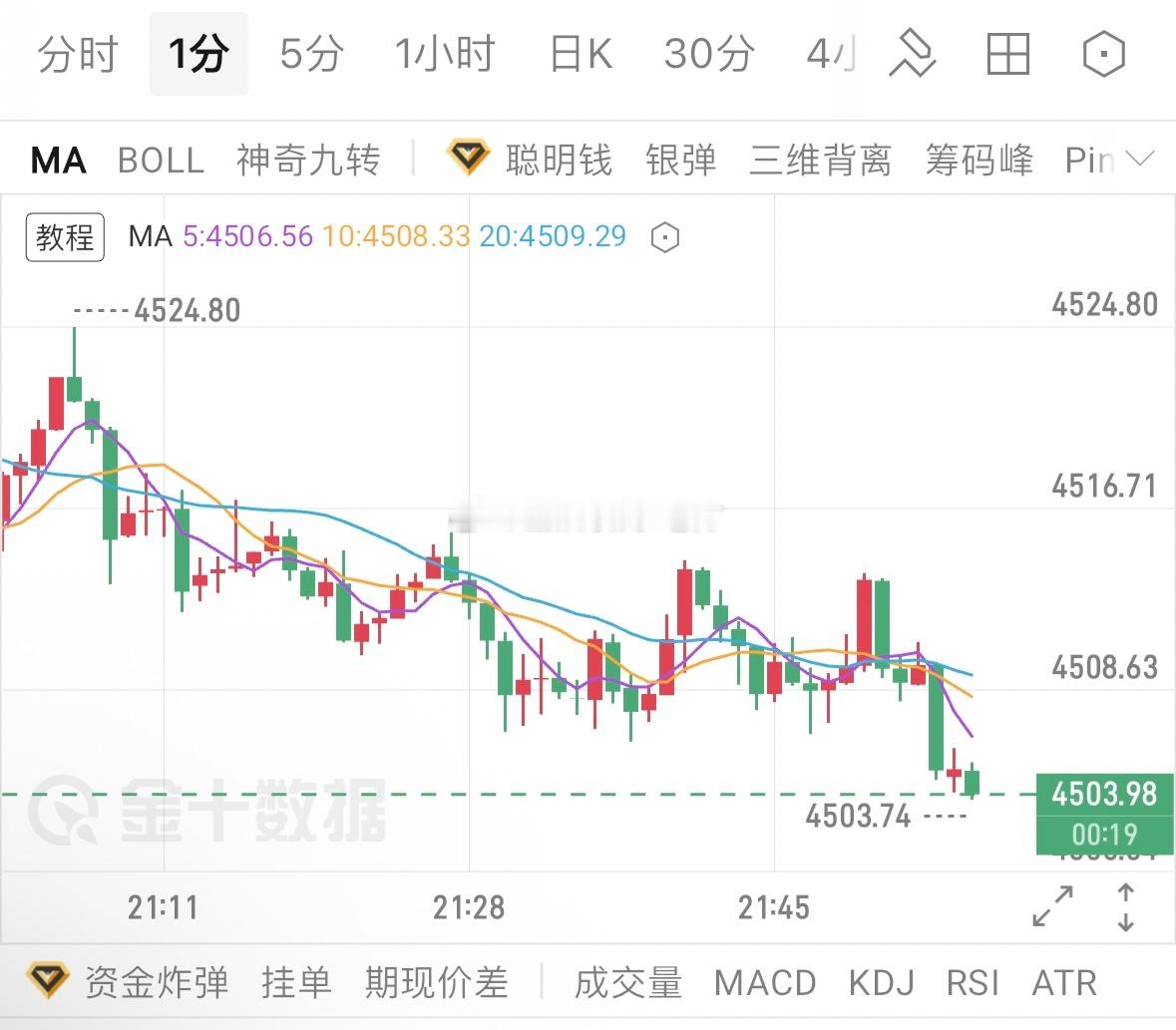
Task: Open the drawing tools pencil icon
Action: (912, 54)
